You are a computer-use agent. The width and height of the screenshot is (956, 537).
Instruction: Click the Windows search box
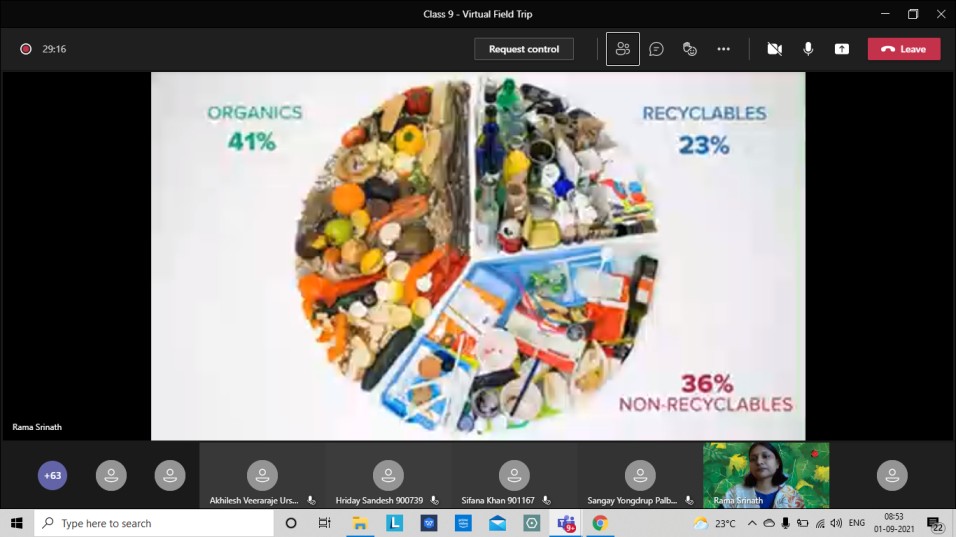(155, 523)
